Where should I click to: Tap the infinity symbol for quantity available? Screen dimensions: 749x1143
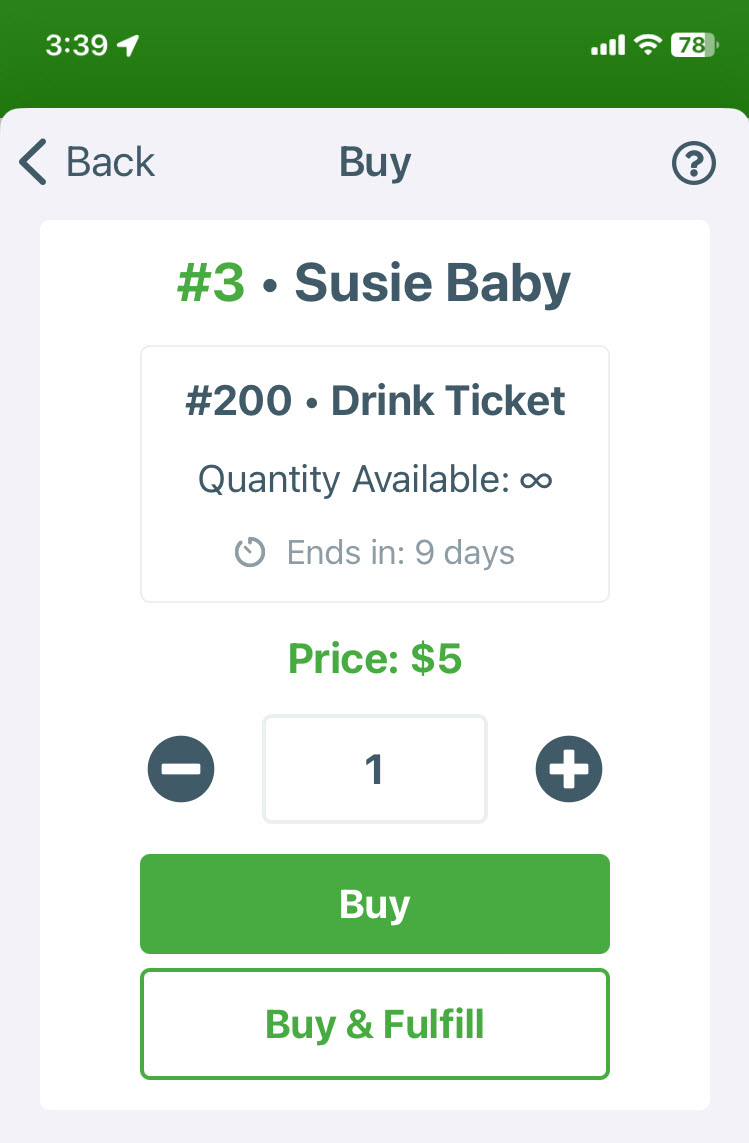[x=536, y=480]
